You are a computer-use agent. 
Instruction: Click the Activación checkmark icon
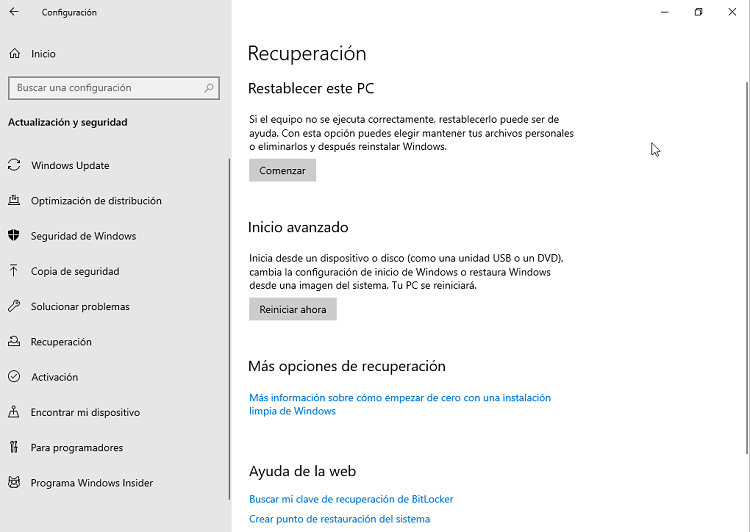coord(14,377)
